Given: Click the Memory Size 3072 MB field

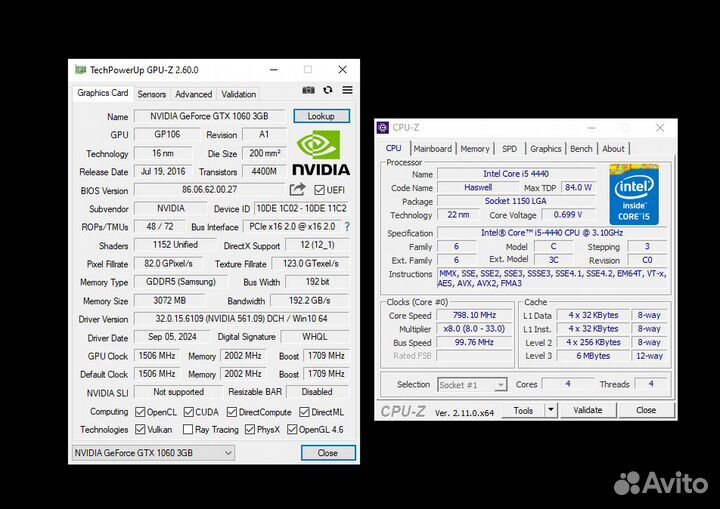Looking at the screenshot, I should point(169,300).
